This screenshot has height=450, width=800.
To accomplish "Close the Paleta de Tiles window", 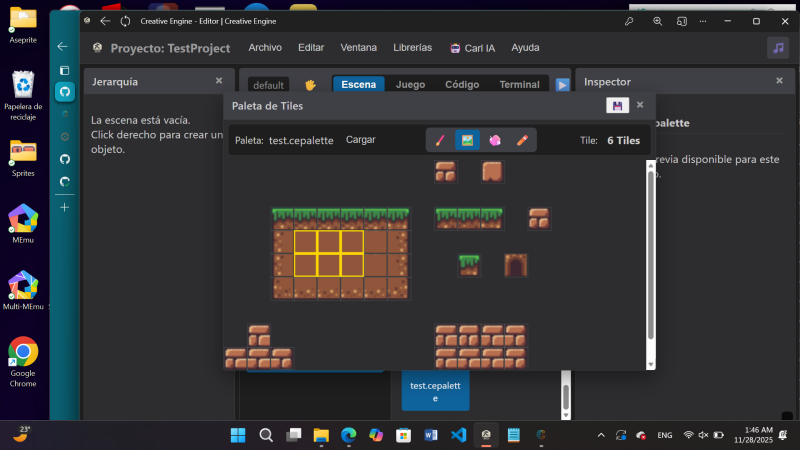I will point(640,105).
